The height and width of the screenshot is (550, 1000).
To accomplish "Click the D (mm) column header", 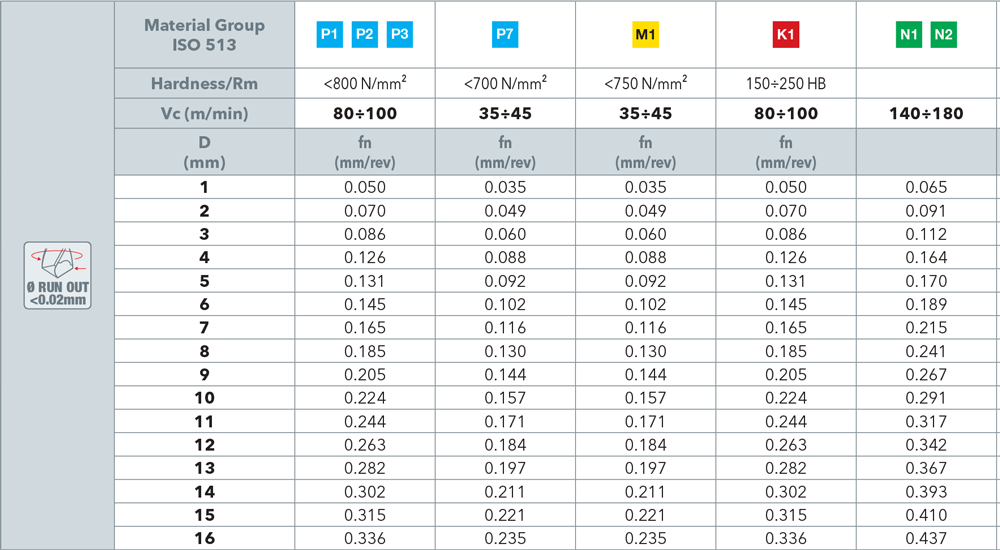I will click(x=205, y=152).
